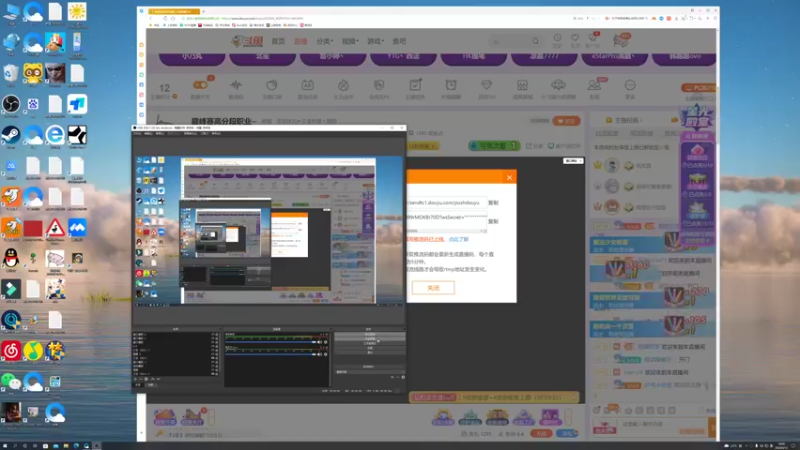Go to 首页 in Douyu nav
The height and width of the screenshot is (450, 800).
click(278, 41)
